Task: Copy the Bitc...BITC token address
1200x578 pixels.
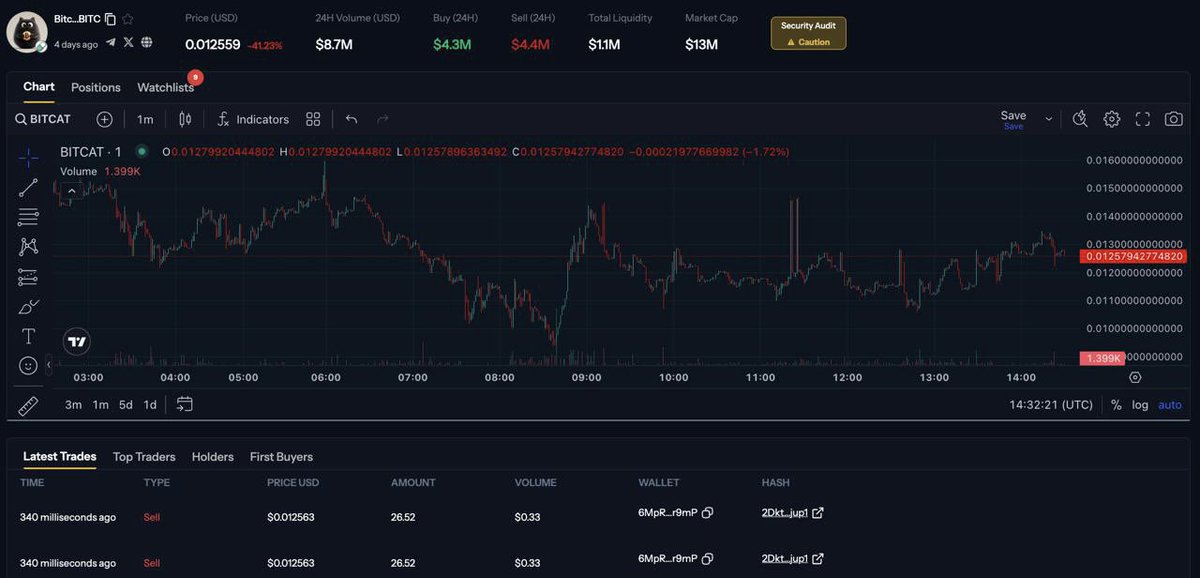Action: [110, 19]
